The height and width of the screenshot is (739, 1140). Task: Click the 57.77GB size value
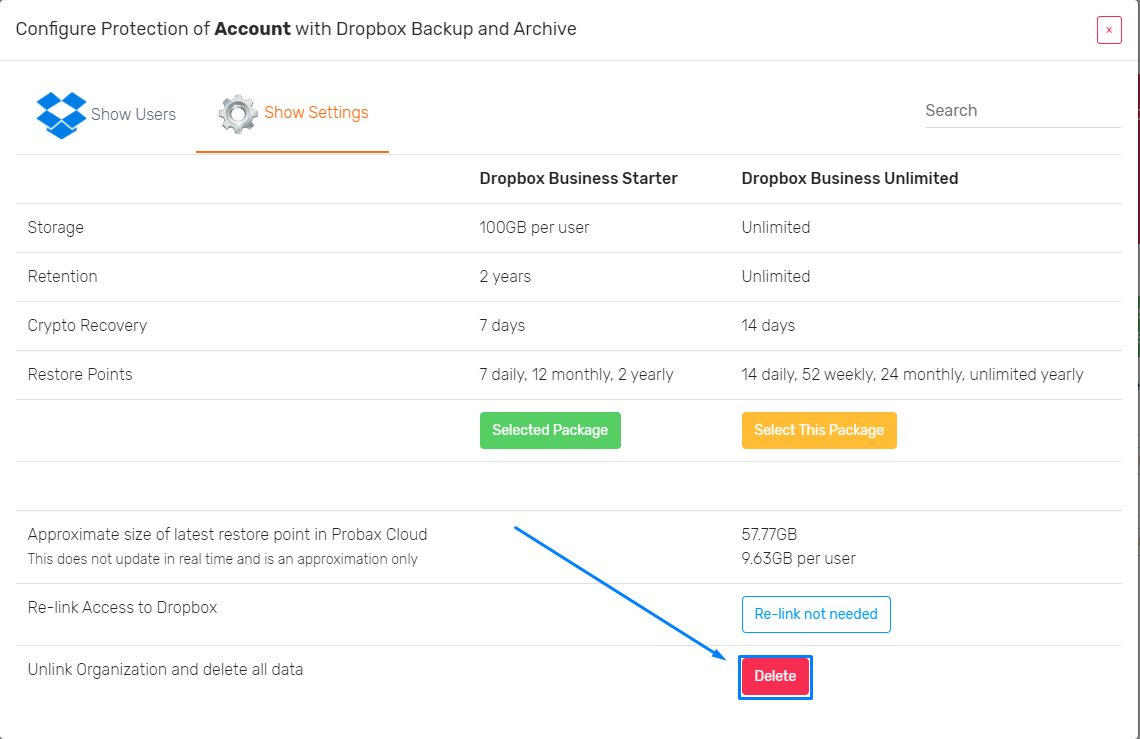tap(769, 535)
